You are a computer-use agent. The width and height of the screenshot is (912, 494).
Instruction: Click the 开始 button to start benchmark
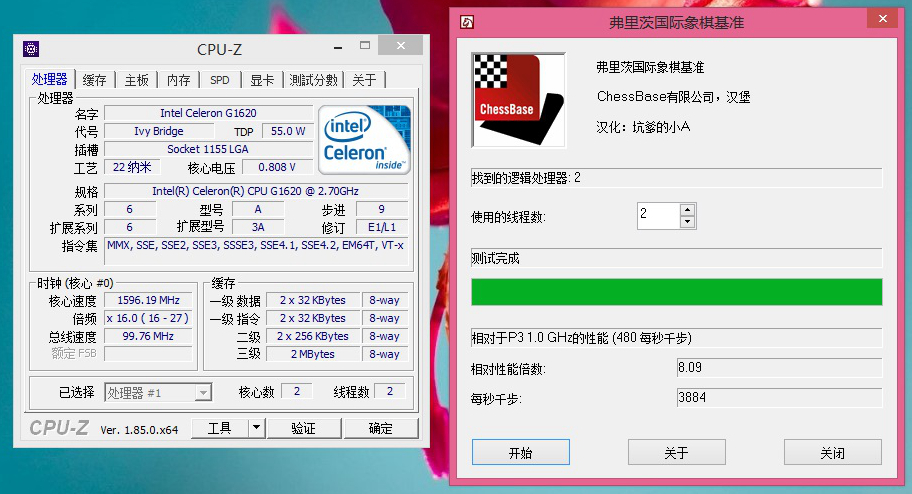[x=521, y=452]
